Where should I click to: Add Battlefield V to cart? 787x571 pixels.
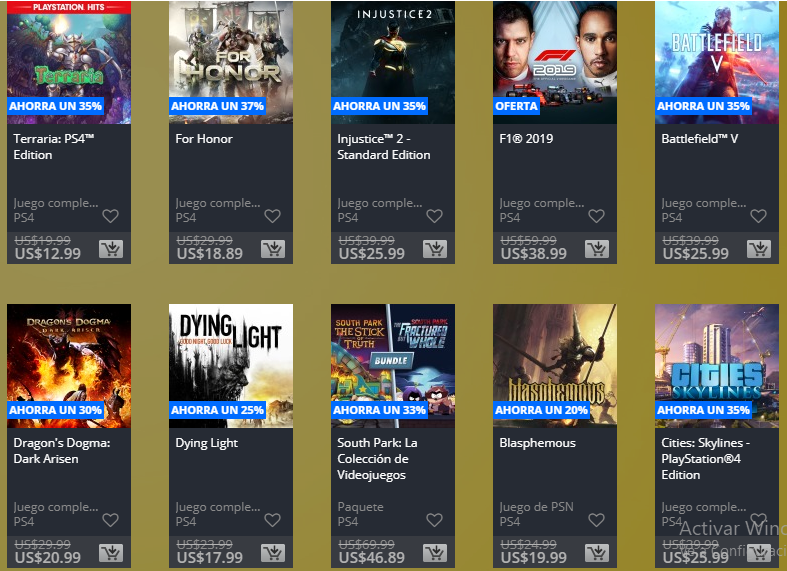pyautogui.click(x=759, y=249)
